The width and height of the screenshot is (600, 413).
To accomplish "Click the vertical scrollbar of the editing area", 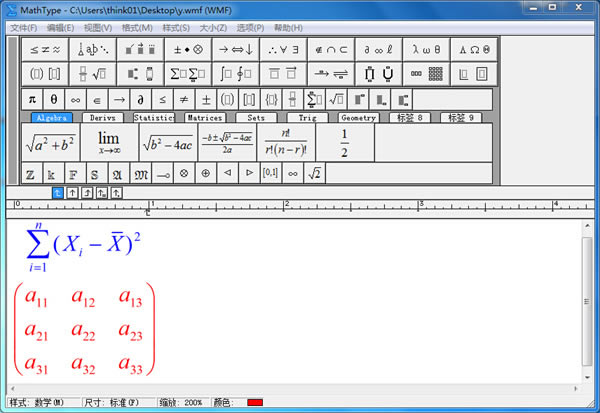I will [588, 300].
